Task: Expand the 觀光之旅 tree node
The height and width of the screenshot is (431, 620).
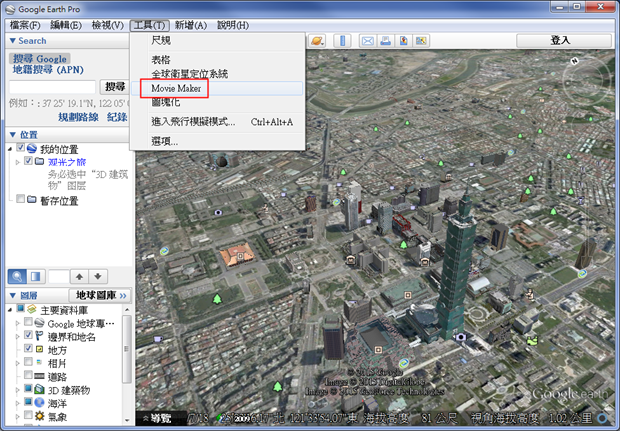Action: click(17, 162)
